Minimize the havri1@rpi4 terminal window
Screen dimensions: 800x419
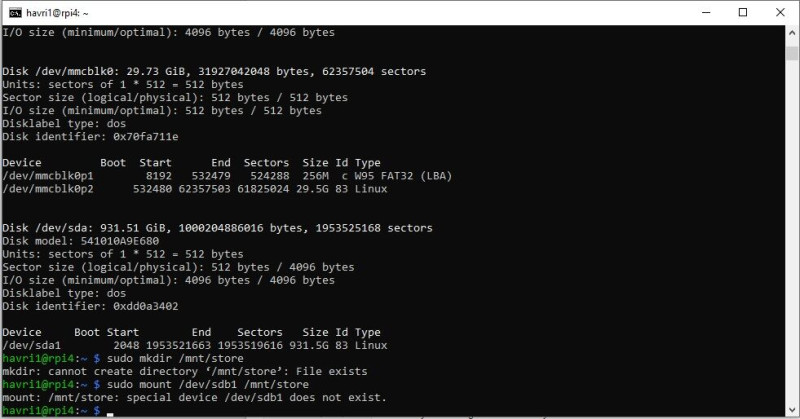coord(706,13)
